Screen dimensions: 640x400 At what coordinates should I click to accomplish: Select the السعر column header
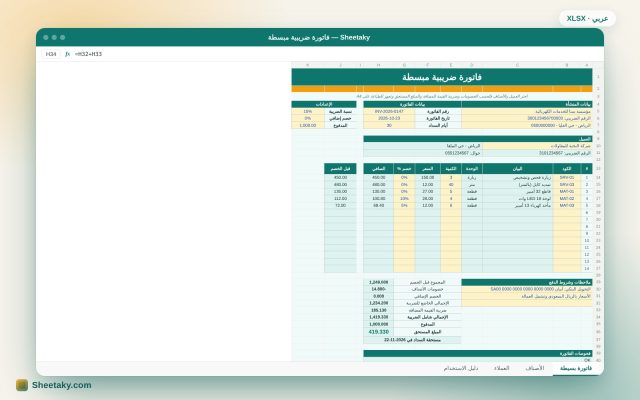point(428,169)
